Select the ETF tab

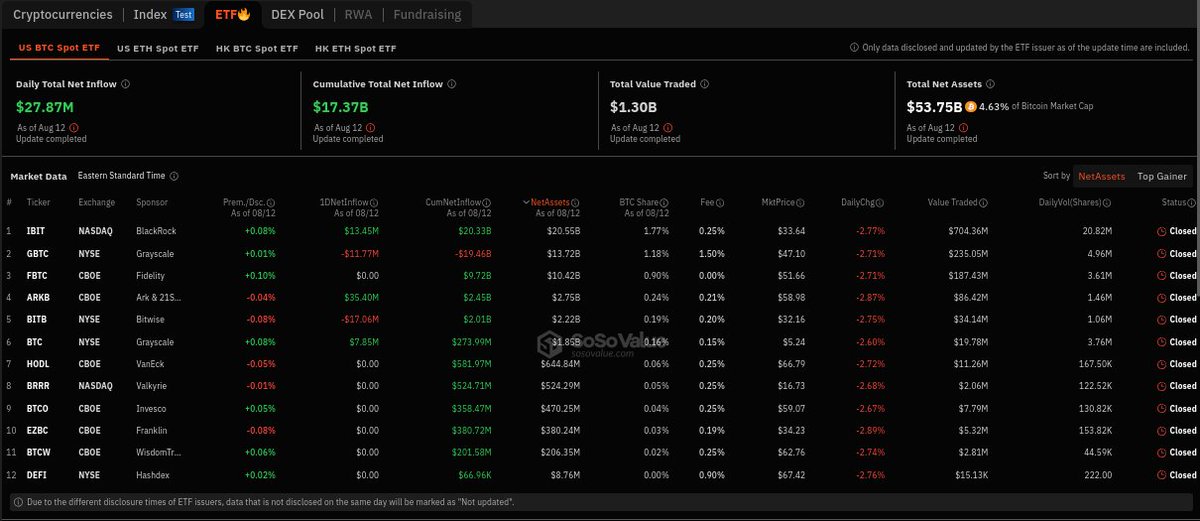232,14
